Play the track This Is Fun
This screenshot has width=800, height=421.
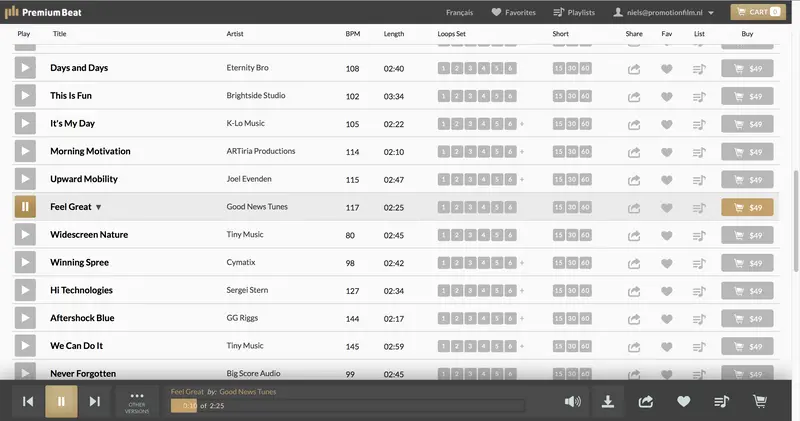coord(25,95)
